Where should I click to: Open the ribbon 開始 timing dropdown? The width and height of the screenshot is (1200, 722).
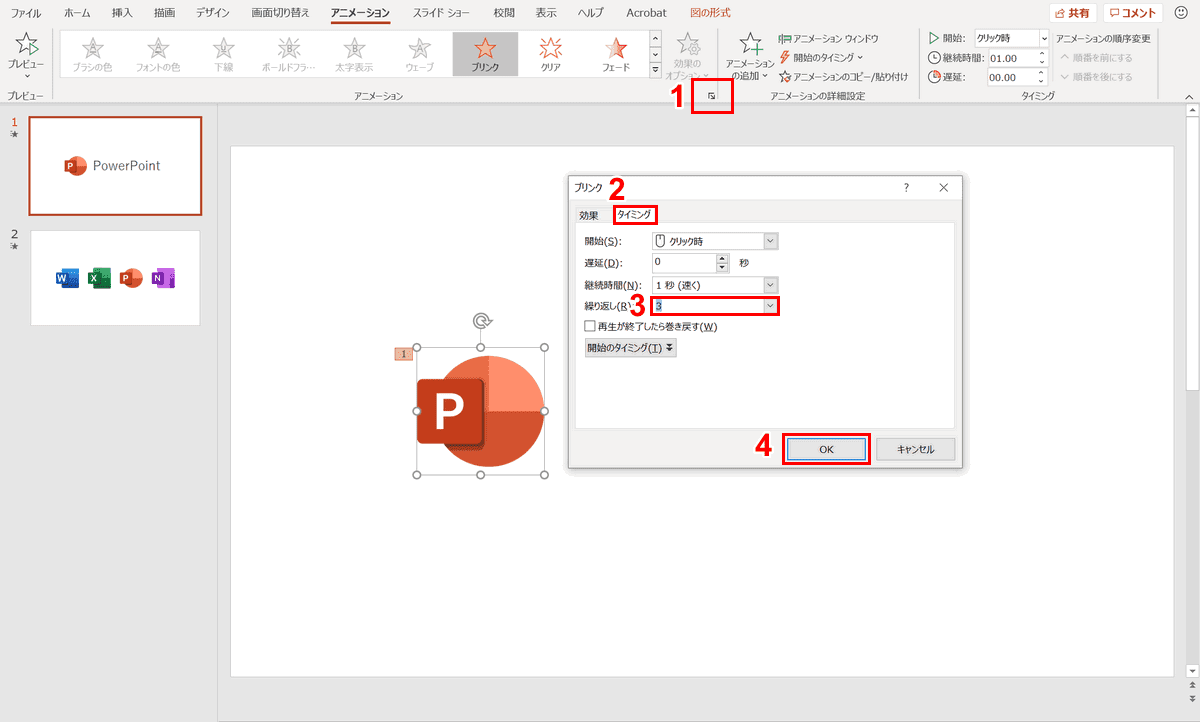pyautogui.click(x=1044, y=38)
